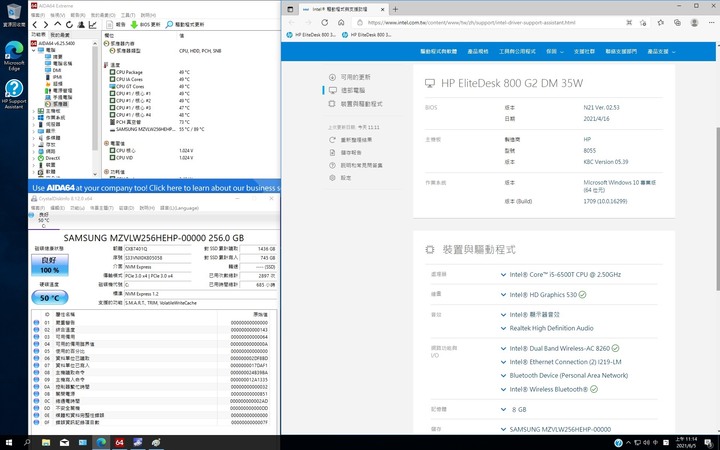Collapse 電腦 node in AIDA64 tree
The height and width of the screenshot is (450, 720).
coord(34,50)
